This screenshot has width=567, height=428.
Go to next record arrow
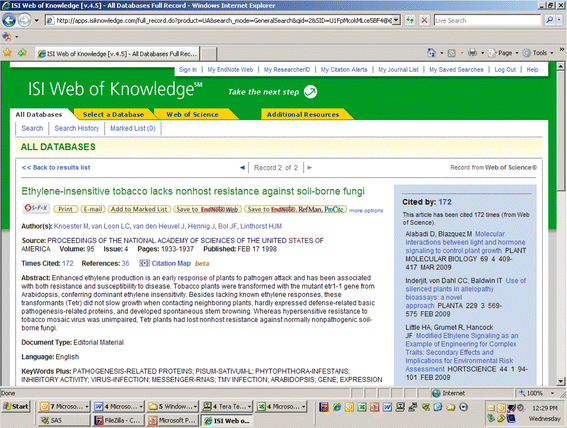(310, 167)
